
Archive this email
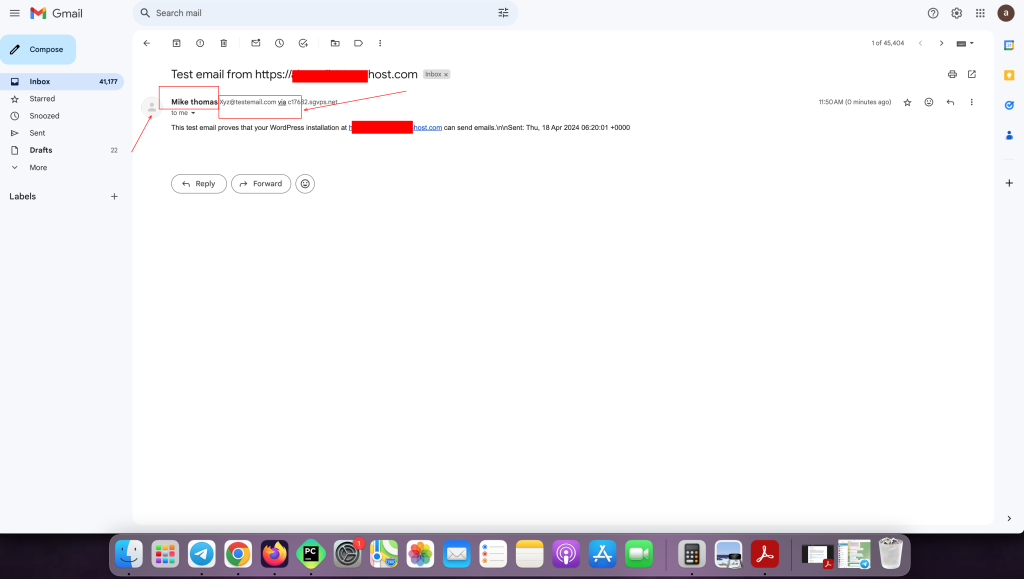[x=176, y=43]
